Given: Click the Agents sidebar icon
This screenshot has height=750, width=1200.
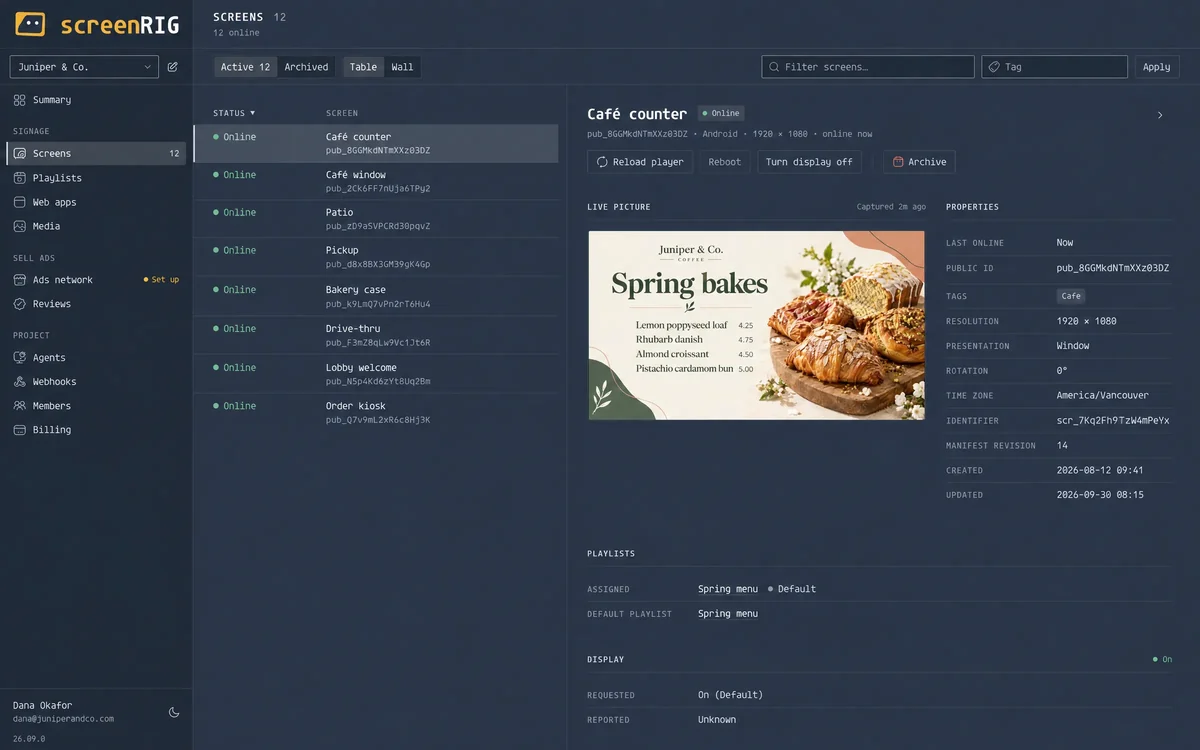Looking at the screenshot, I should pos(20,358).
